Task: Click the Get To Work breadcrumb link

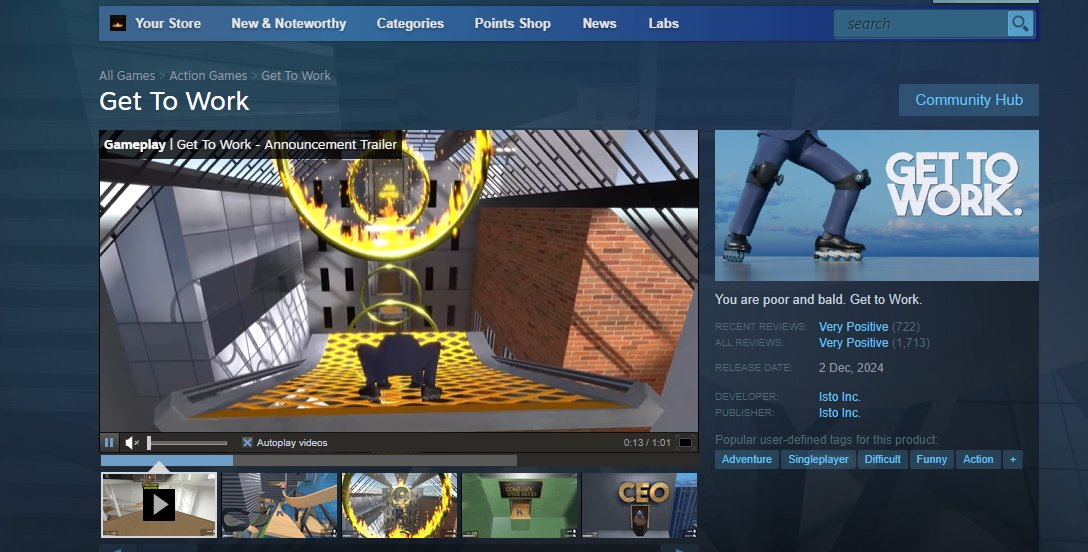Action: tap(296, 76)
